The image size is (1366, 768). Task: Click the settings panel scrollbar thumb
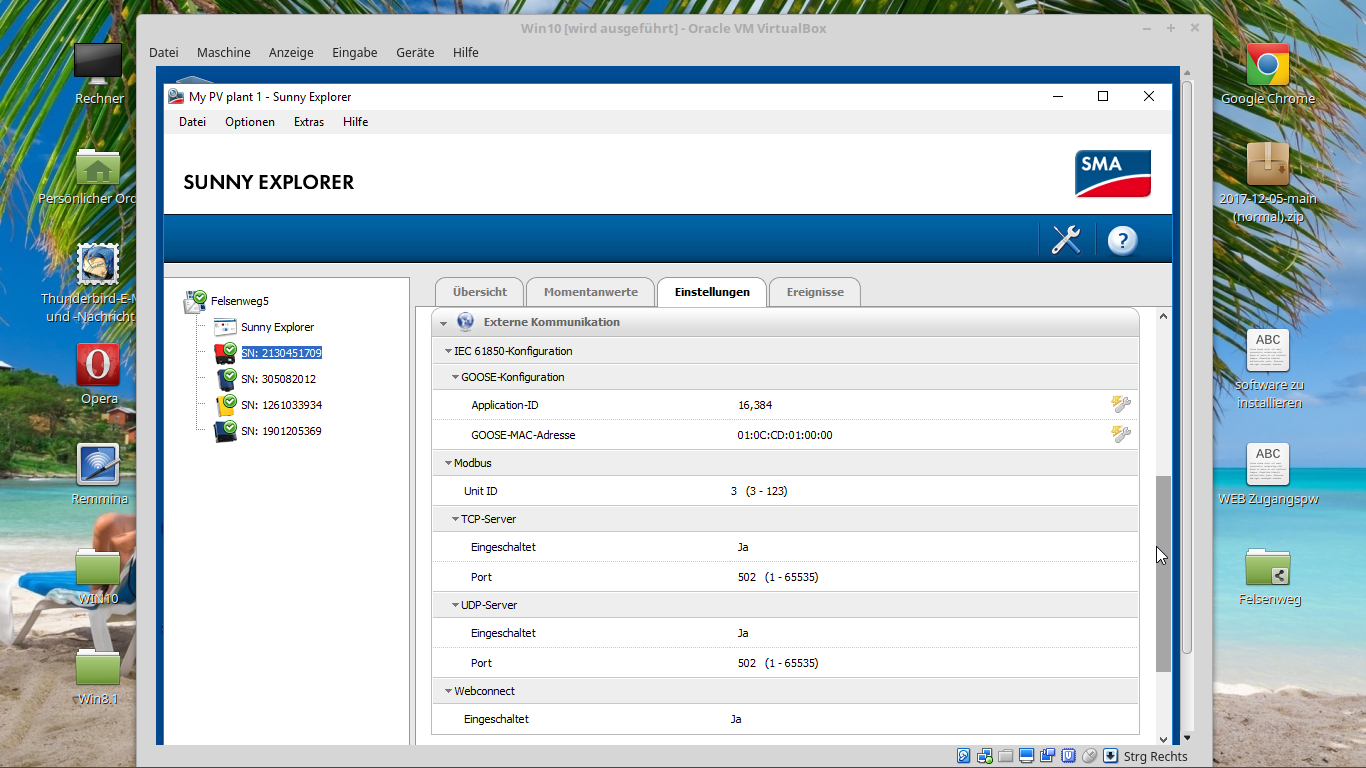coord(1163,573)
